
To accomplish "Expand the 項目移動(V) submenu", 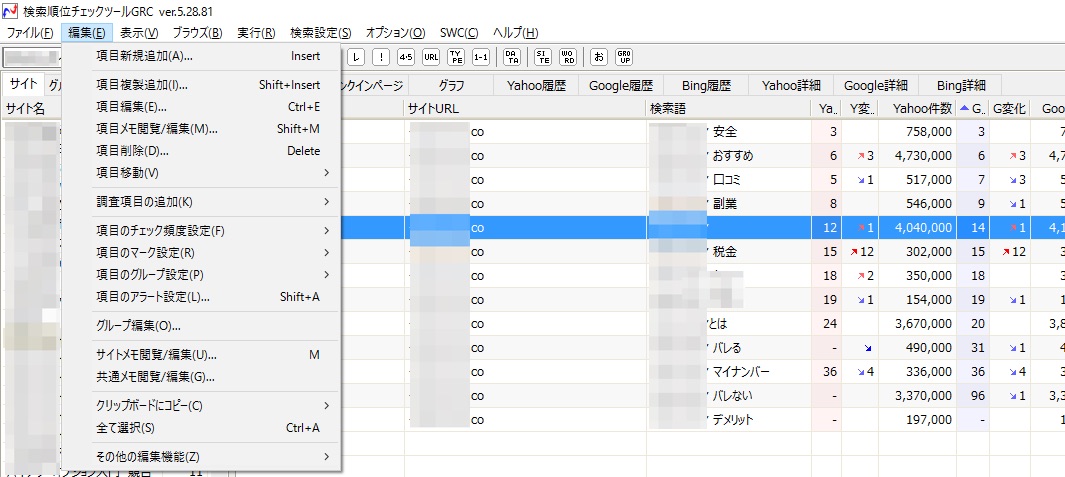I will 202,173.
